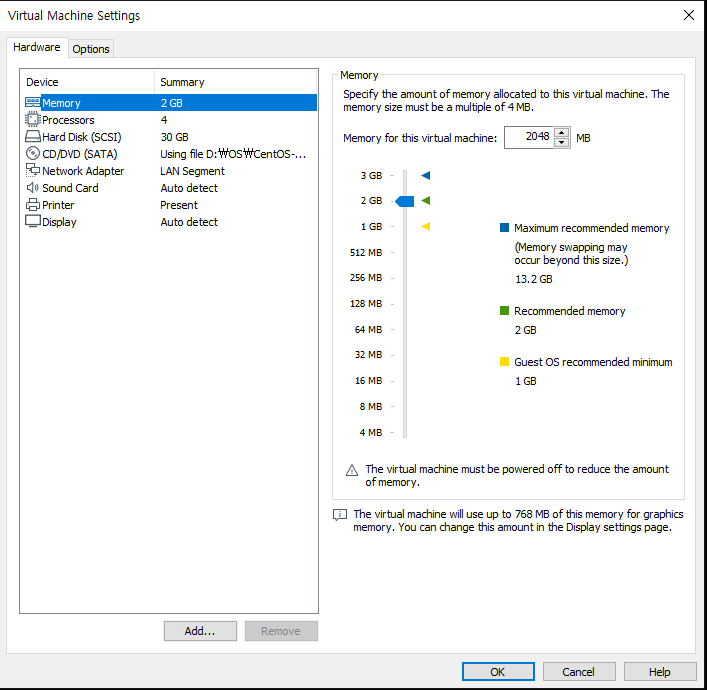Click the Summary column header
707x690 pixels.
coord(236,82)
